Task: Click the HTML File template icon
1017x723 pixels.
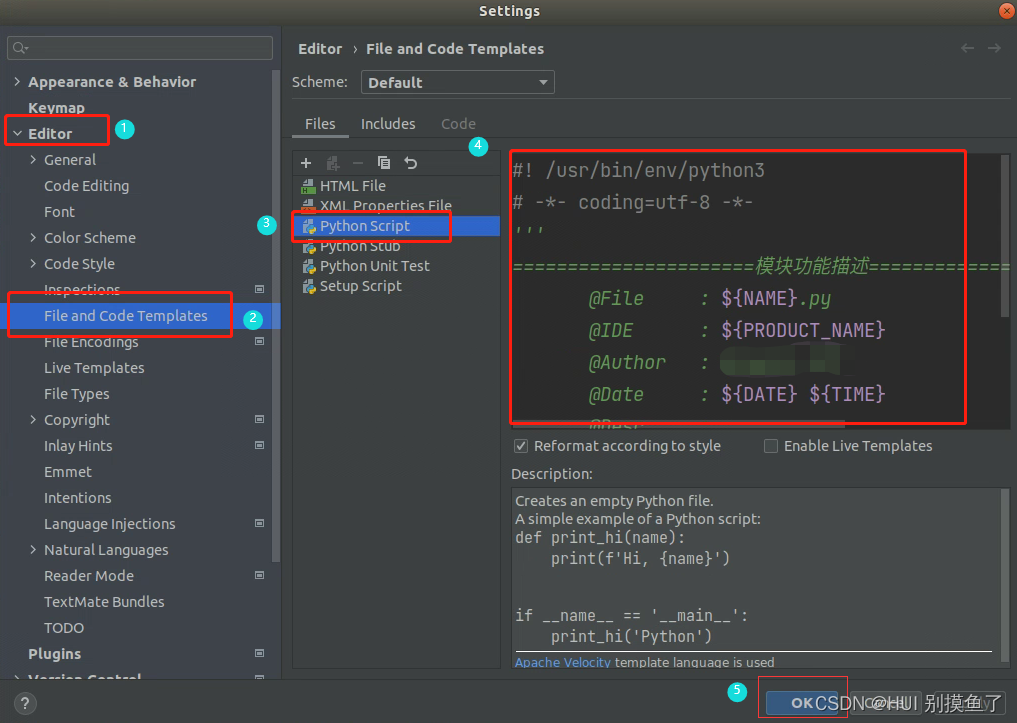Action: [x=309, y=186]
